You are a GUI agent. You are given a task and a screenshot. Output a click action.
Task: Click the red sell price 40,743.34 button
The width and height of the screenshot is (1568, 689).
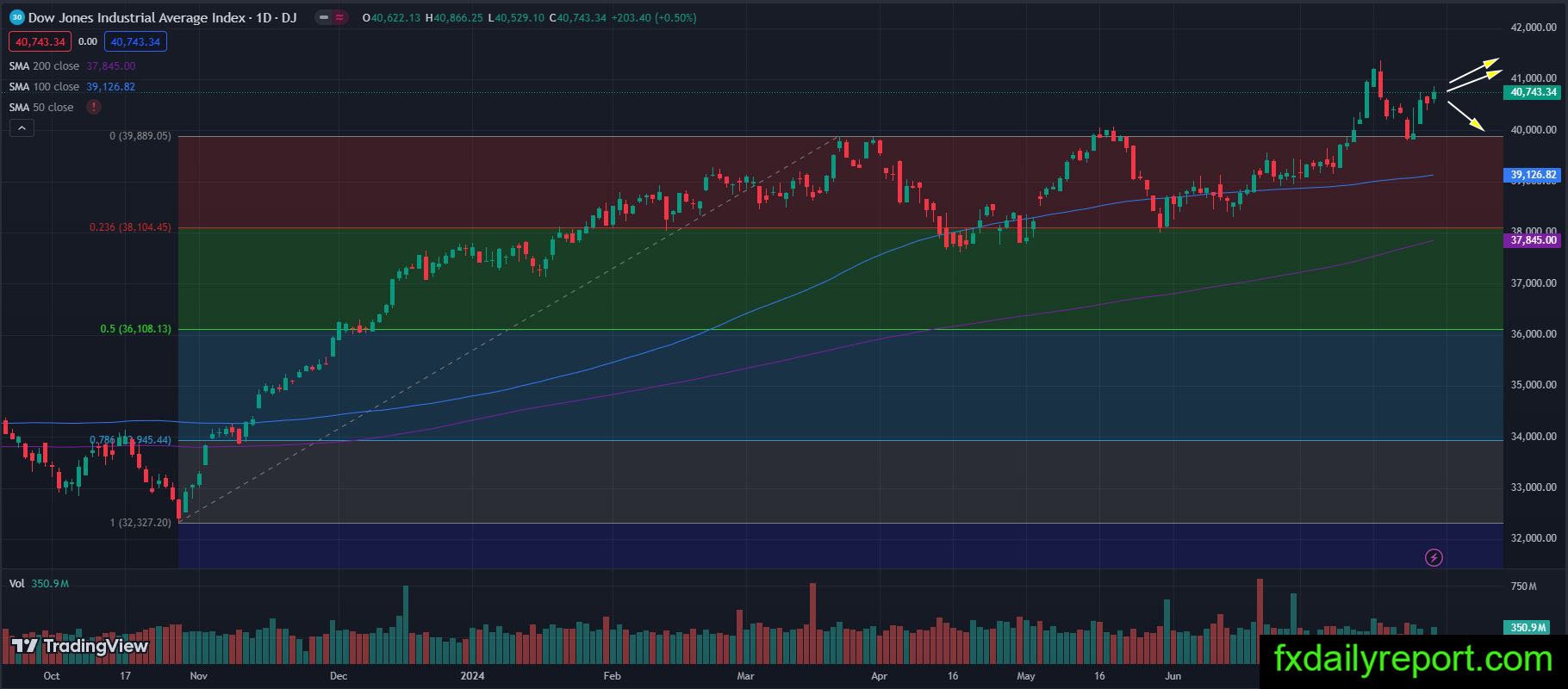click(x=38, y=41)
